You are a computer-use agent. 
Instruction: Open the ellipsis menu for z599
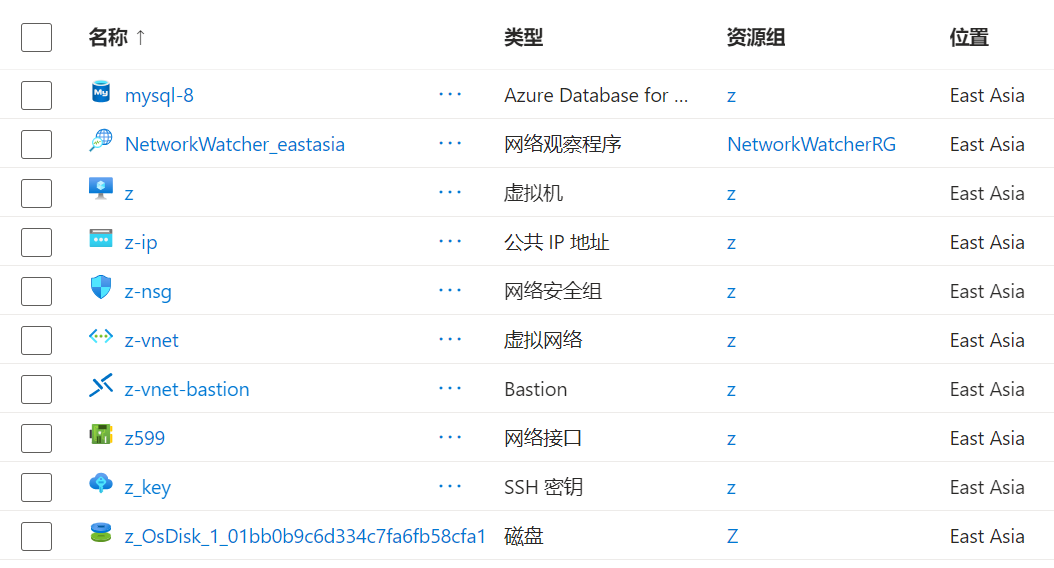pyautogui.click(x=450, y=438)
